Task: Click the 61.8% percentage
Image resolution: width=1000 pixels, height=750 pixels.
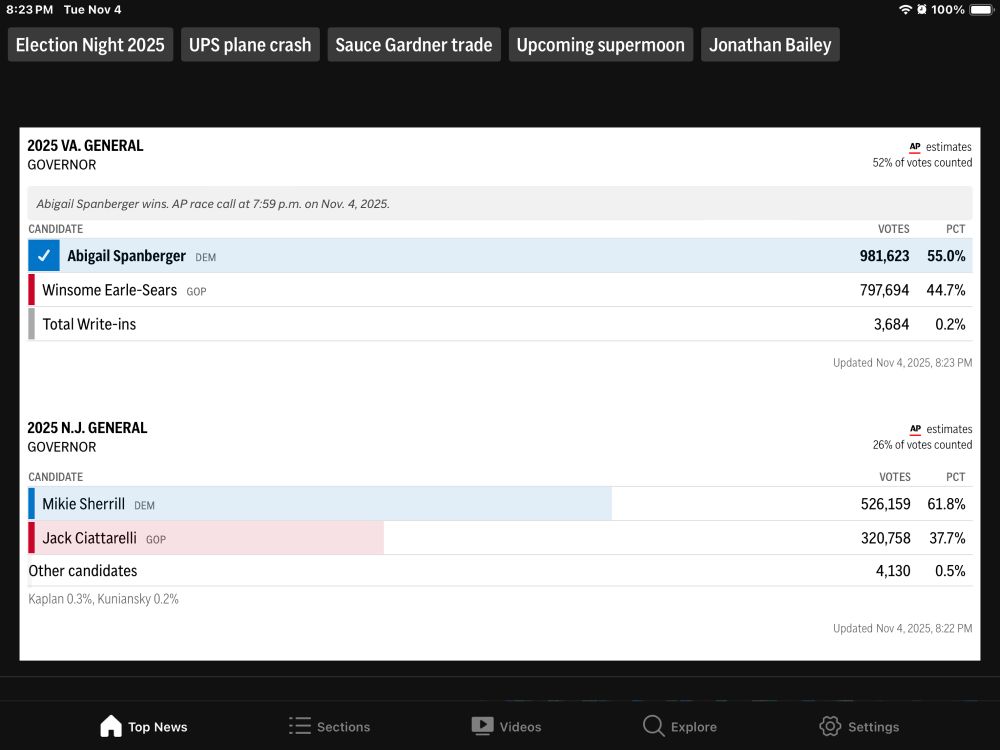Action: coord(946,504)
